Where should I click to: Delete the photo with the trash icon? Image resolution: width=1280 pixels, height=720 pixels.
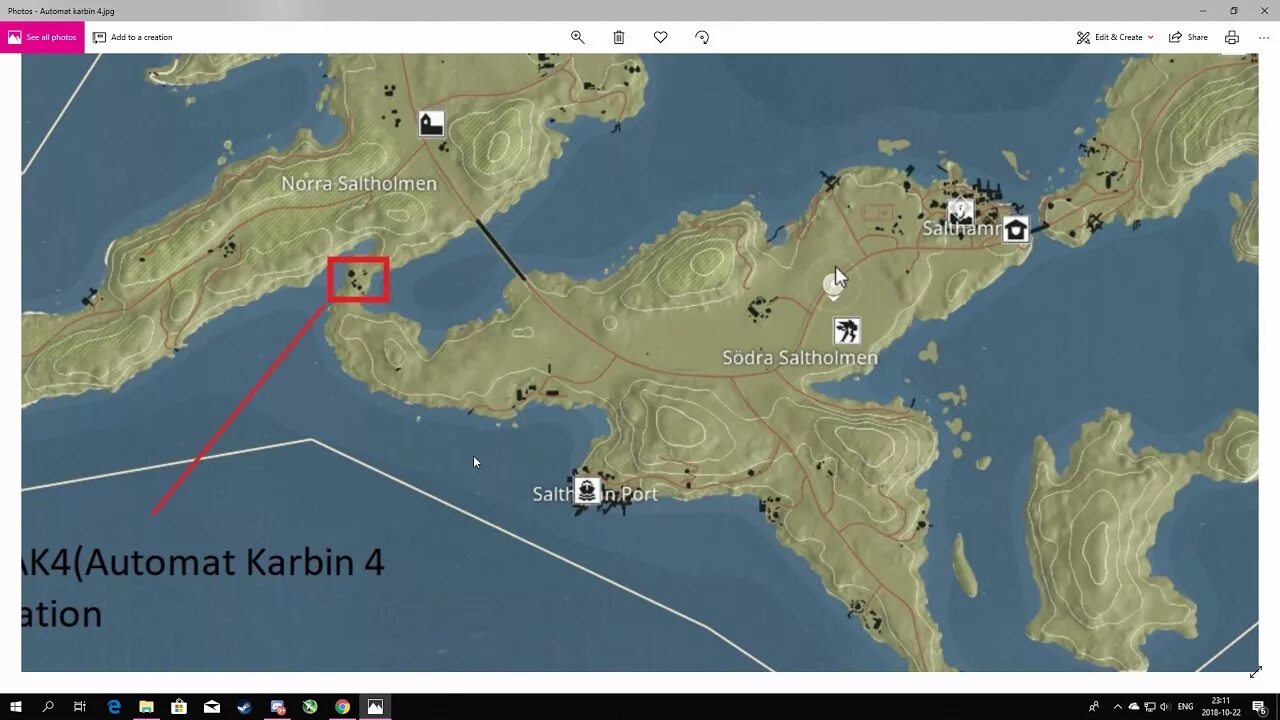point(619,37)
